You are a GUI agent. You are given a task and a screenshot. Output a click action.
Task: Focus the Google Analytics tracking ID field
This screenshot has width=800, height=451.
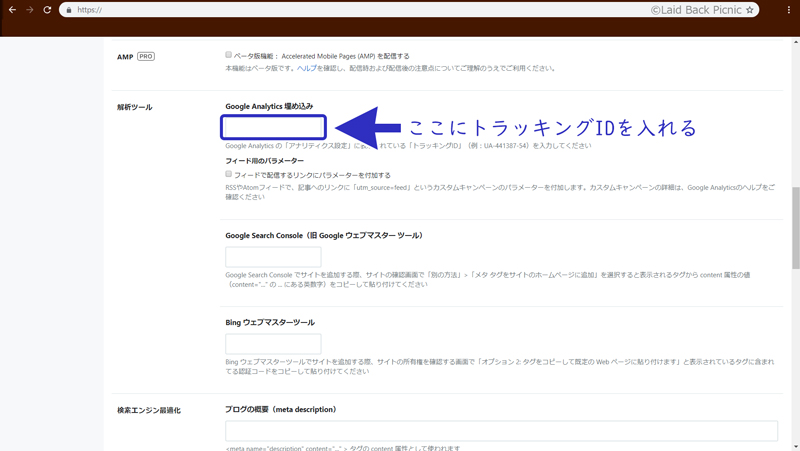coord(273,127)
